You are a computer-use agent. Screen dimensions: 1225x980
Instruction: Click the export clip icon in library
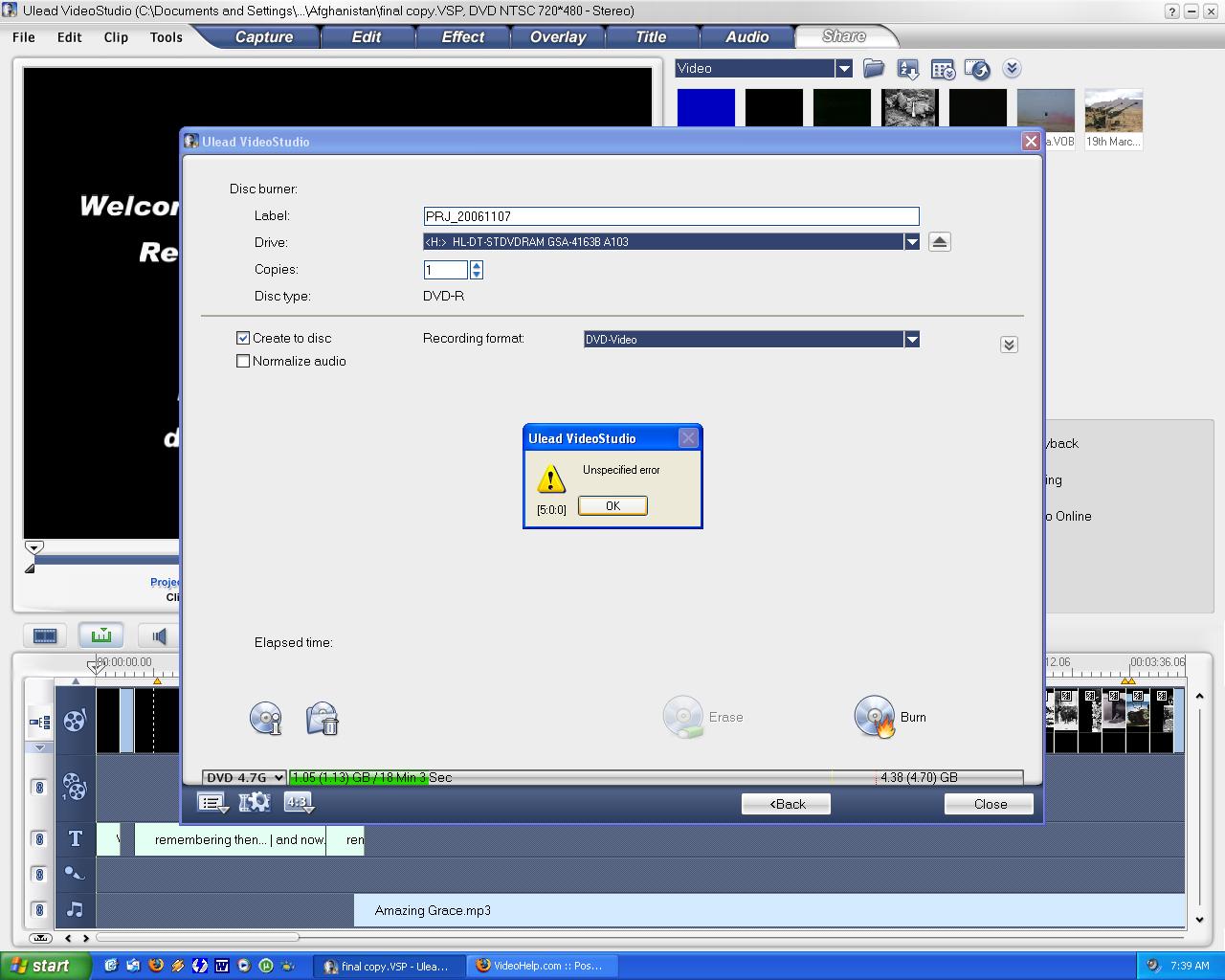click(977, 69)
